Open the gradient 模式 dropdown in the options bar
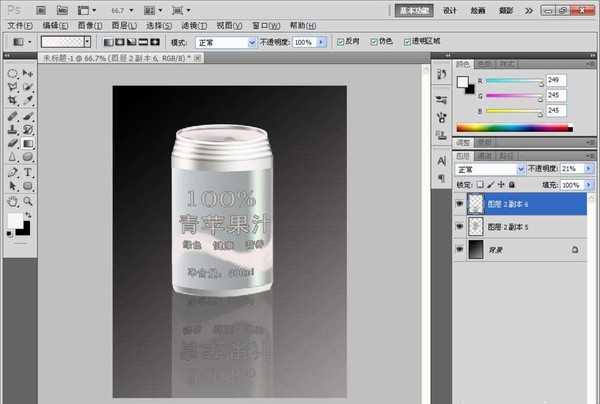Viewport: 600px width, 404px height. [x=225, y=42]
